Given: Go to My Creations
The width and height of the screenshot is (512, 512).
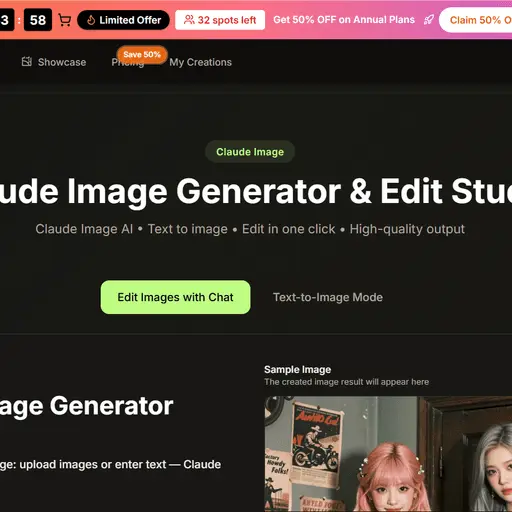Looking at the screenshot, I should pos(200,62).
